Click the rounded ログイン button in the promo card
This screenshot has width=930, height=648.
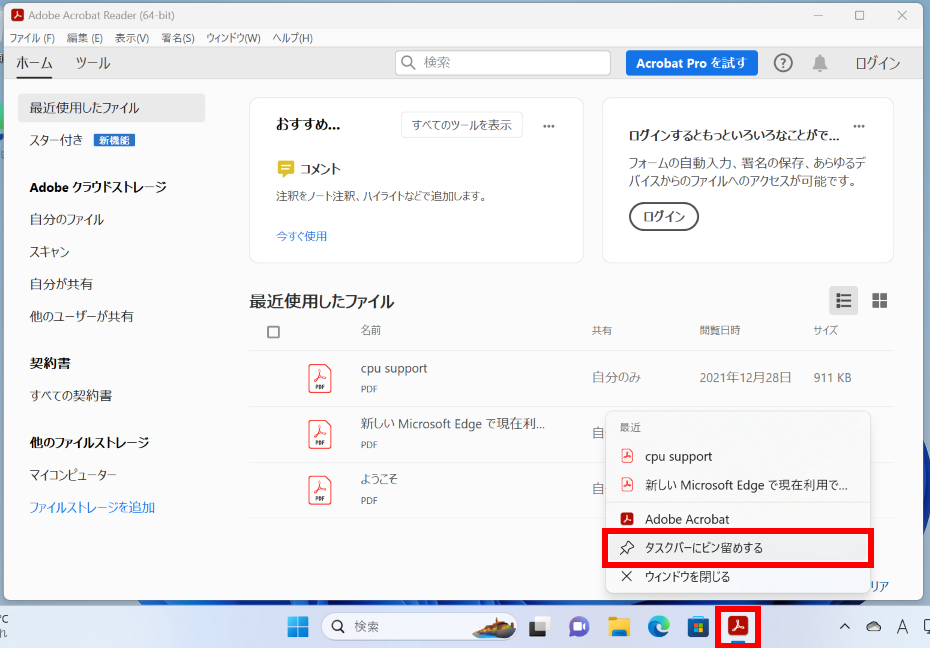coord(664,216)
